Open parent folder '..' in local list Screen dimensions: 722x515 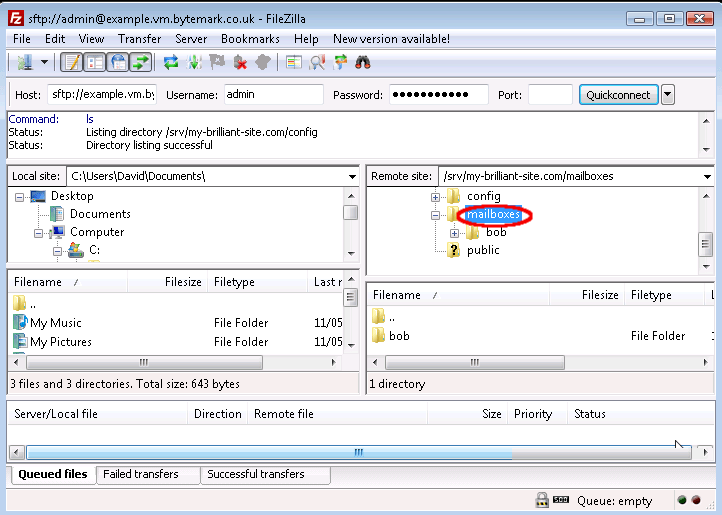pyautogui.click(x=33, y=304)
